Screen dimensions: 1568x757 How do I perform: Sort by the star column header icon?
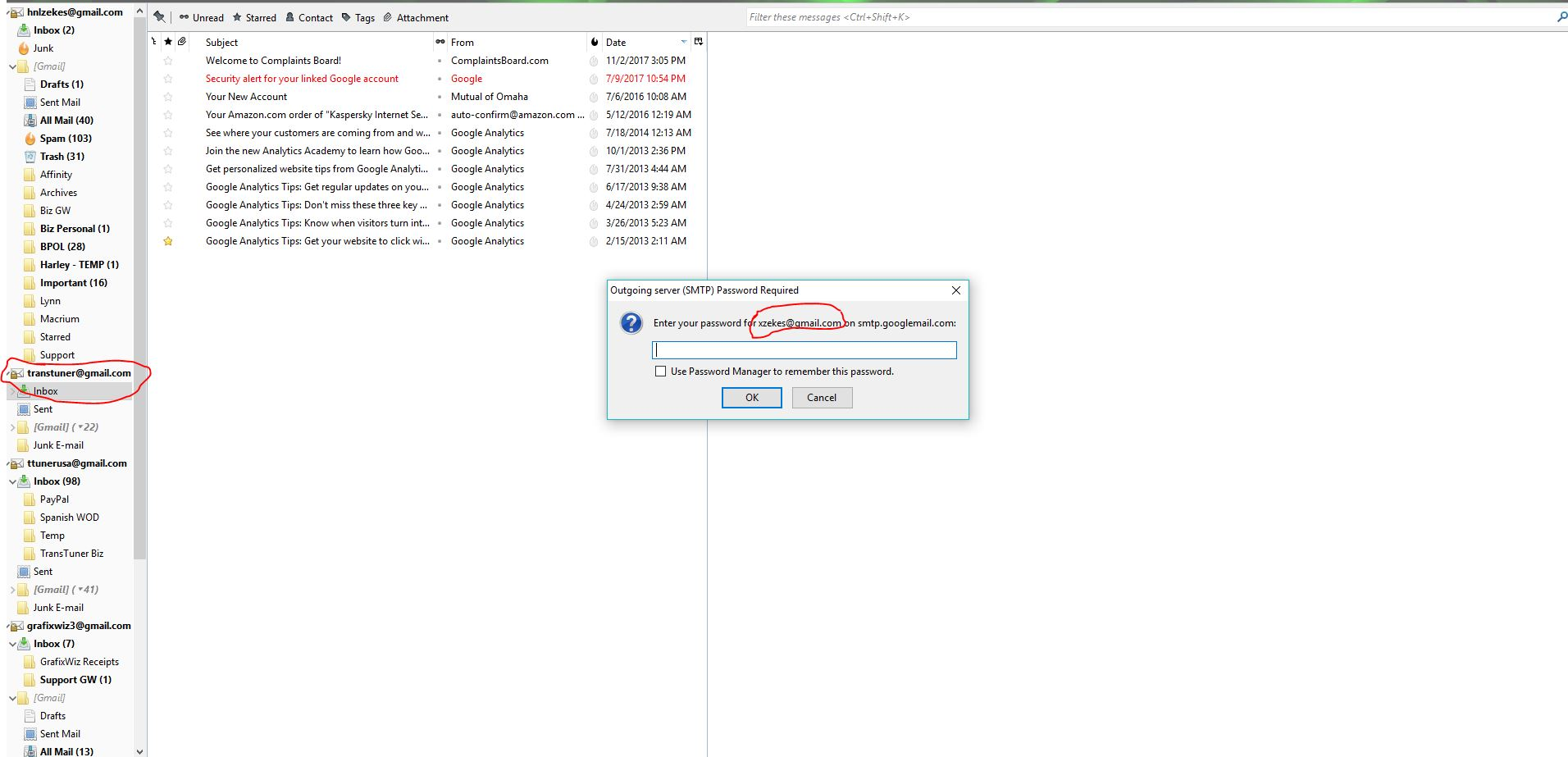tap(168, 42)
